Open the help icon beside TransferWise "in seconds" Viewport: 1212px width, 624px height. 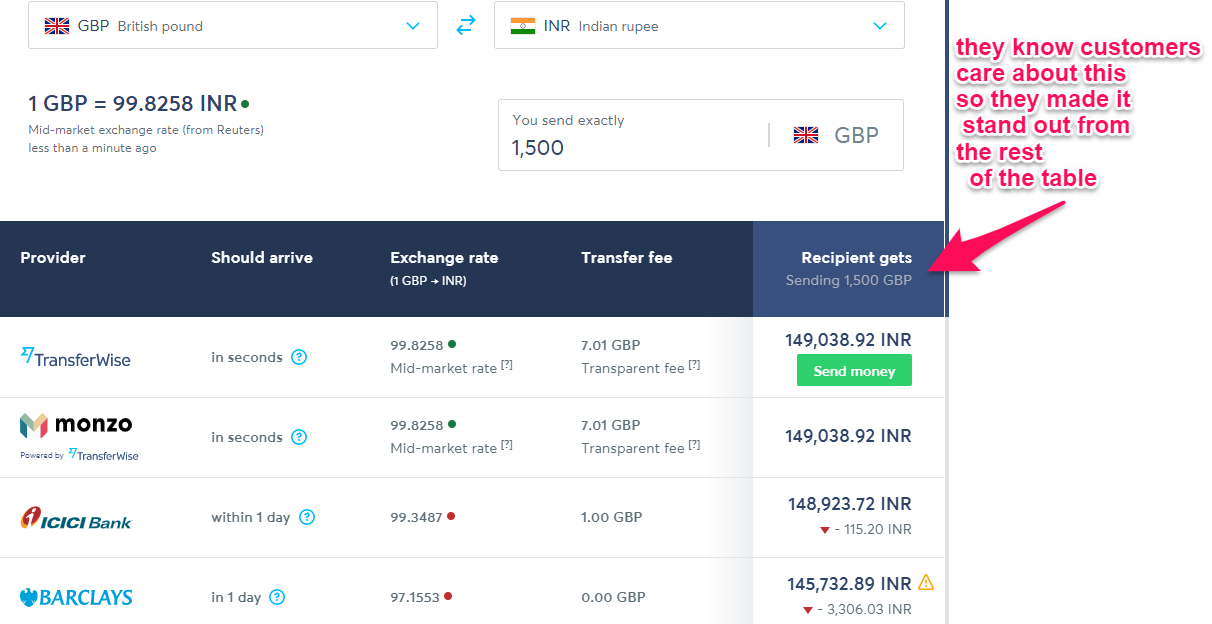pos(299,357)
